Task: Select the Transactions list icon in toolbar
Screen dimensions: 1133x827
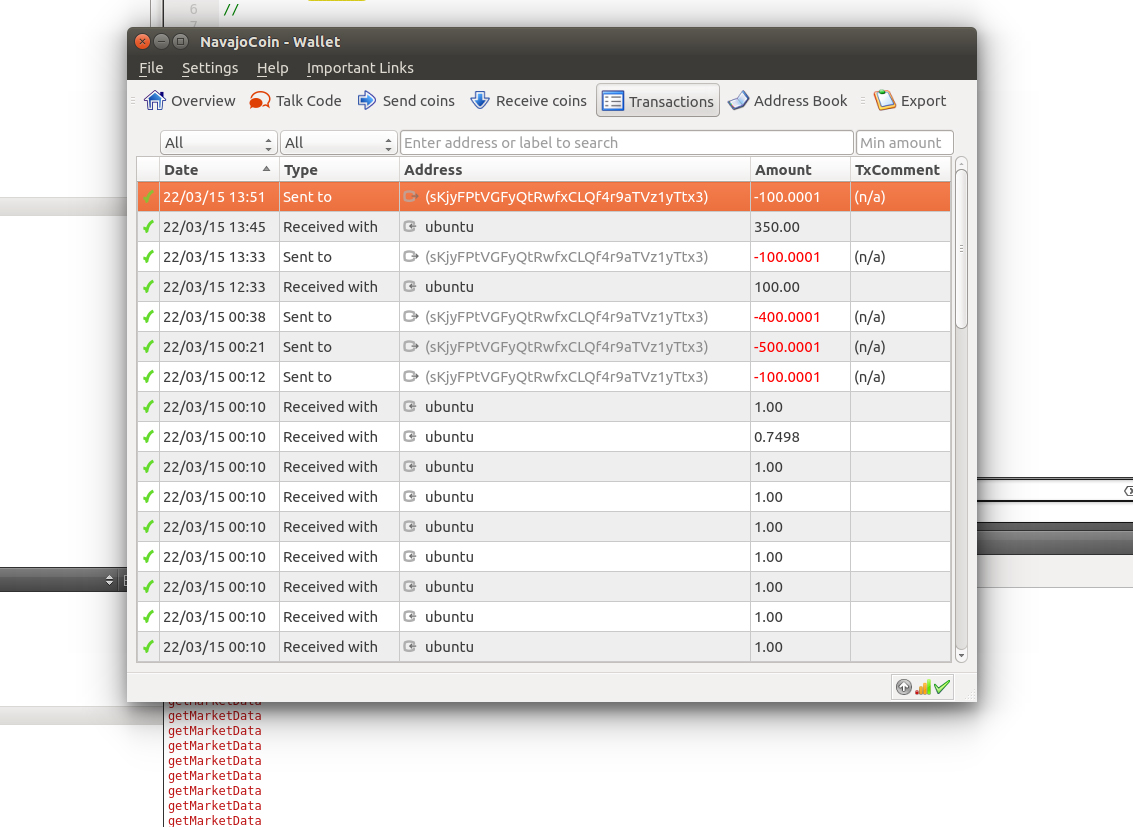Action: click(x=613, y=101)
